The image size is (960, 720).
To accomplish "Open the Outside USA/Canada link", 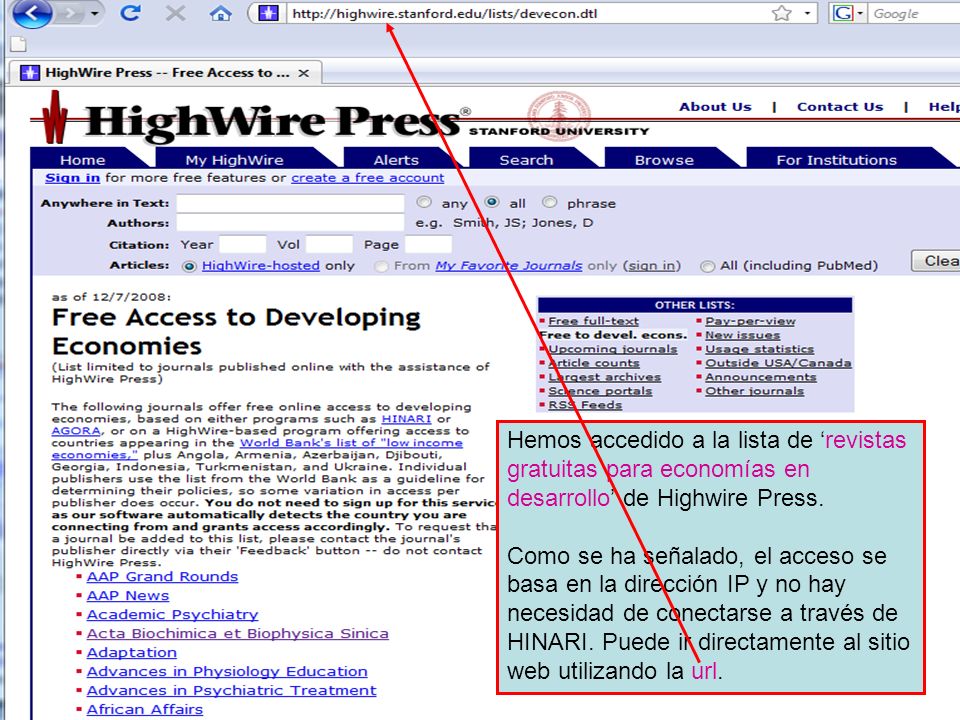I will tap(778, 363).
